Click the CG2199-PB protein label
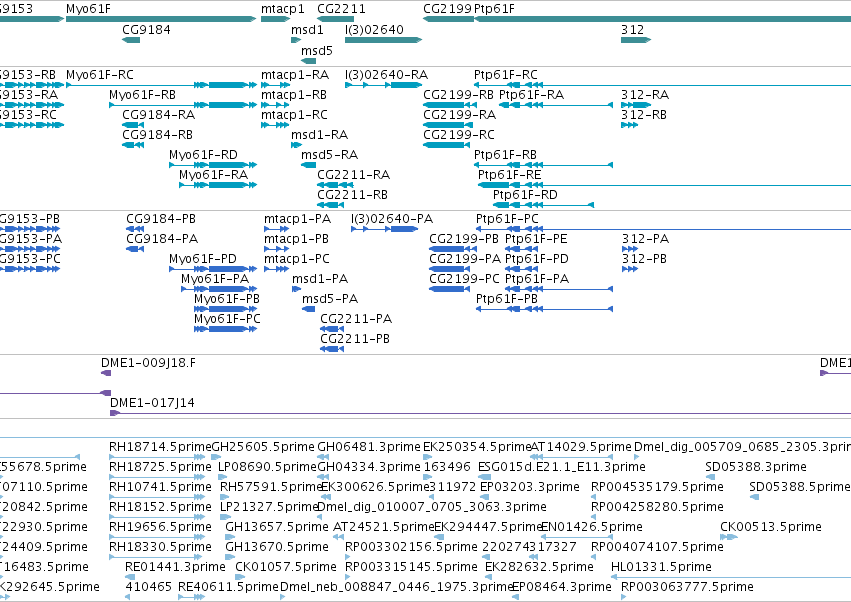 click(x=464, y=239)
